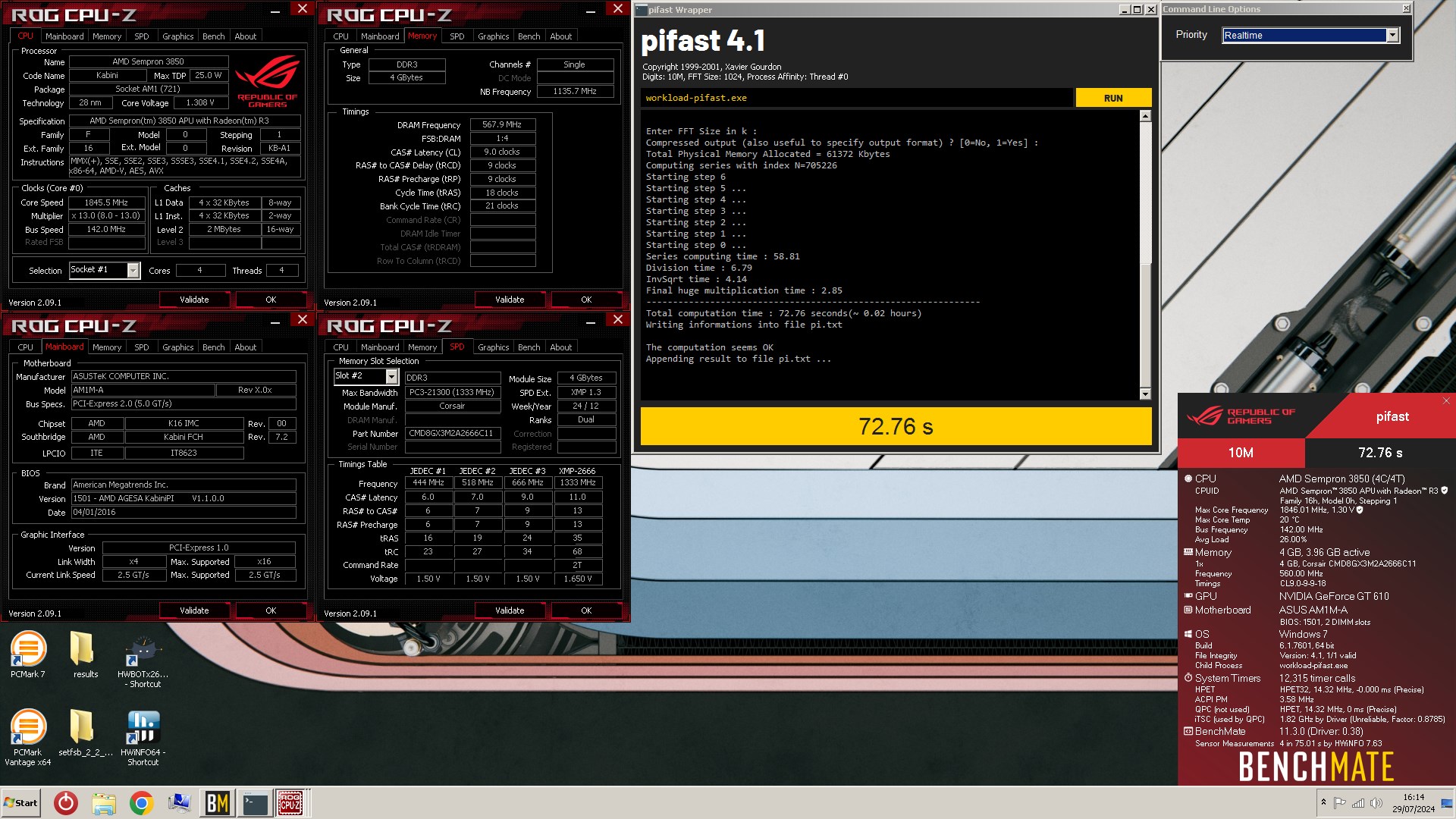Click the Show Desktop button in tray
1456x819 pixels.
click(1447, 803)
